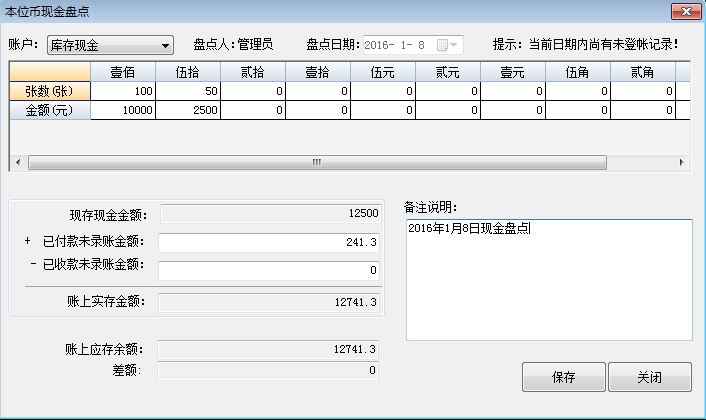Click the 金额 cell showing 10000
Screen dimensions: 706x420
point(123,110)
